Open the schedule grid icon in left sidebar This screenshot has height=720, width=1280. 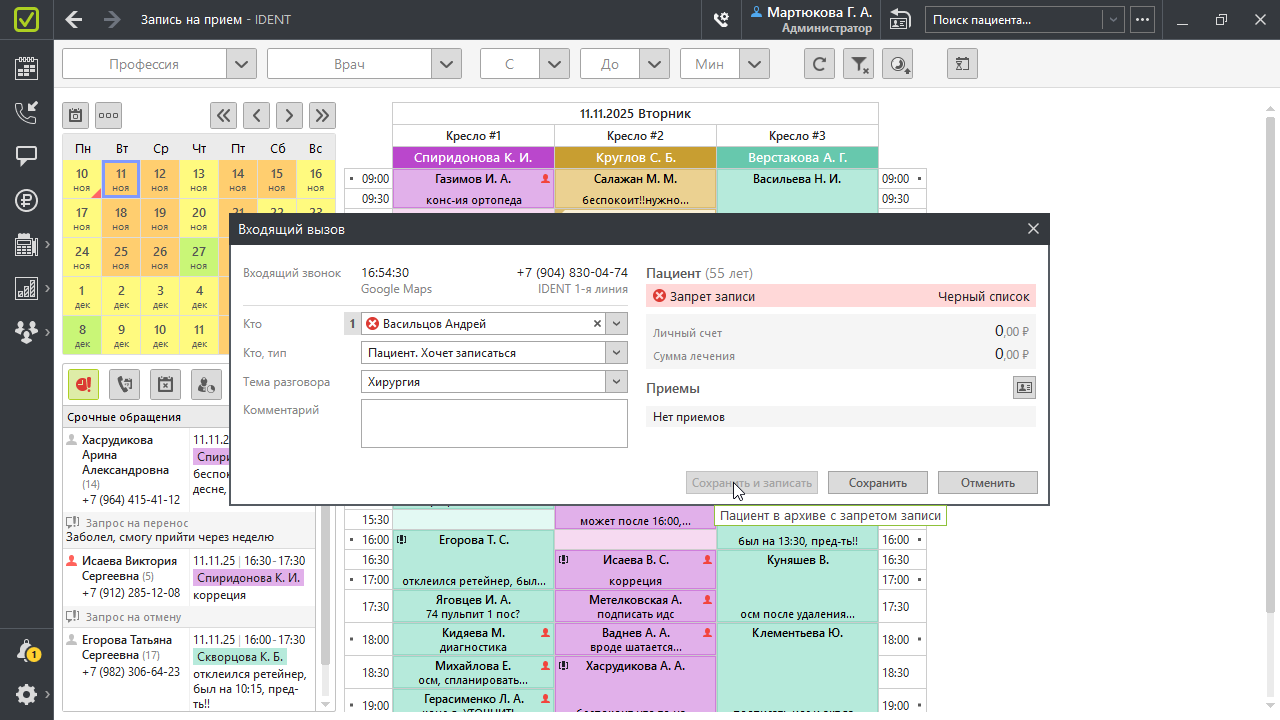coord(27,68)
